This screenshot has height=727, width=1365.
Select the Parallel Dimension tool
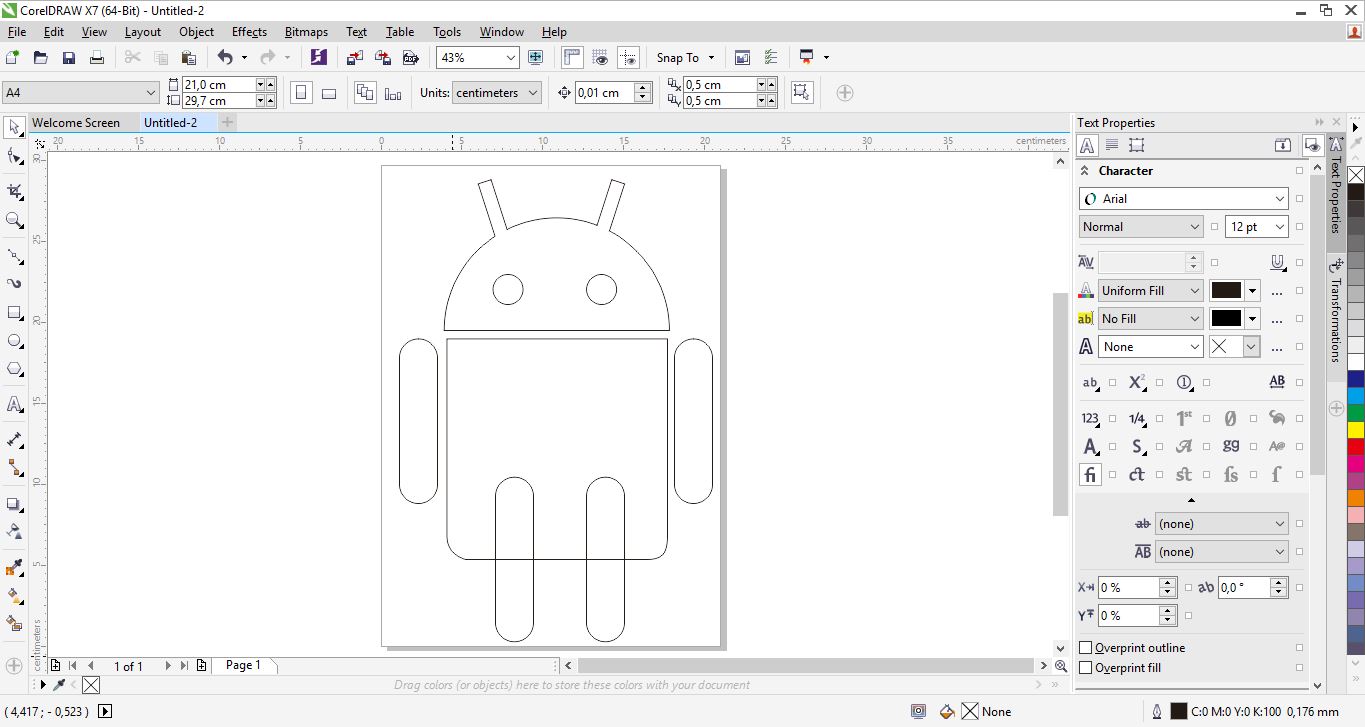point(14,440)
